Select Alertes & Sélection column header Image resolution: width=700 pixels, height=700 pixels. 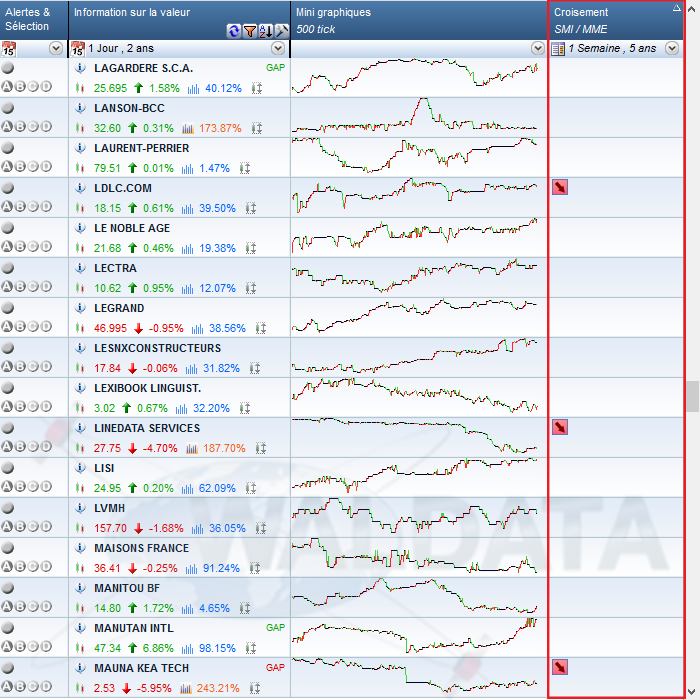click(x=34, y=20)
